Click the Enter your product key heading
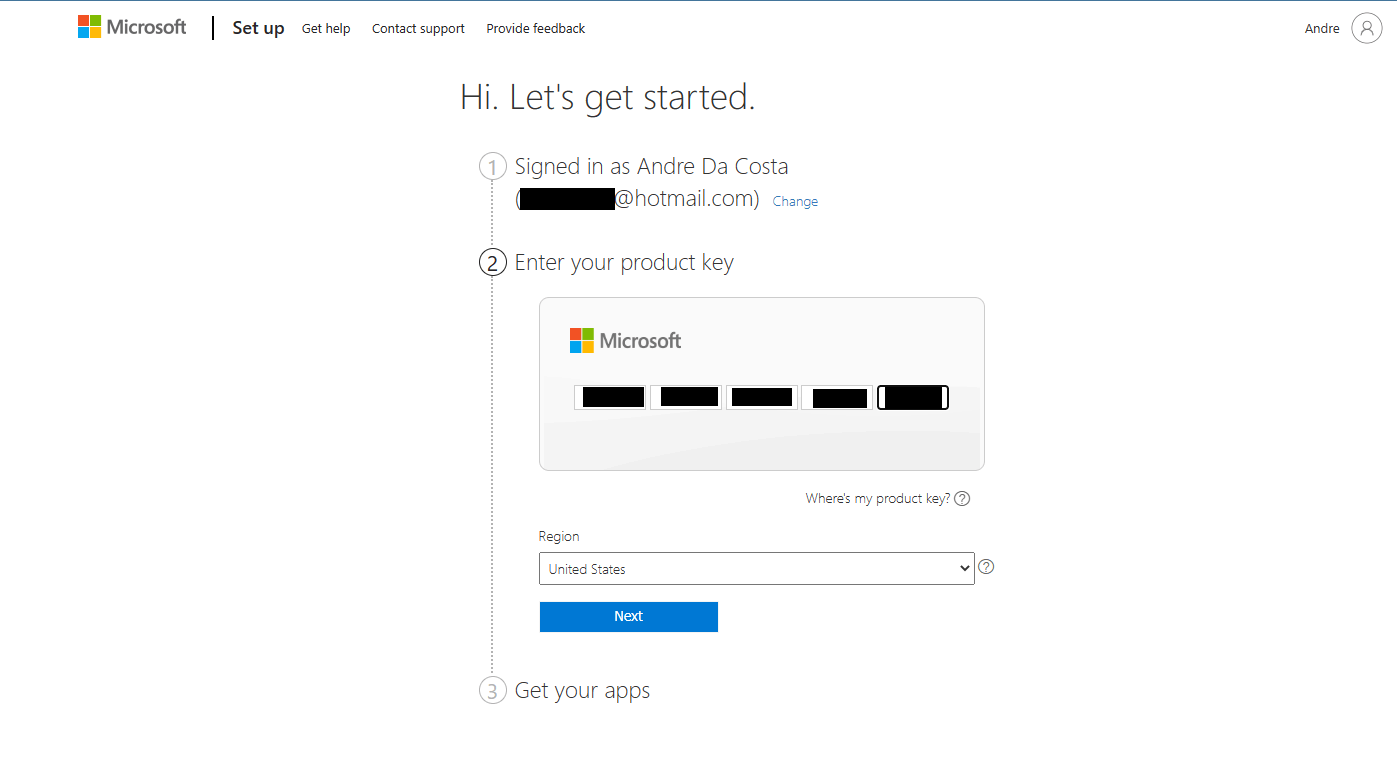Viewport: 1397px width, 757px height. click(x=624, y=263)
